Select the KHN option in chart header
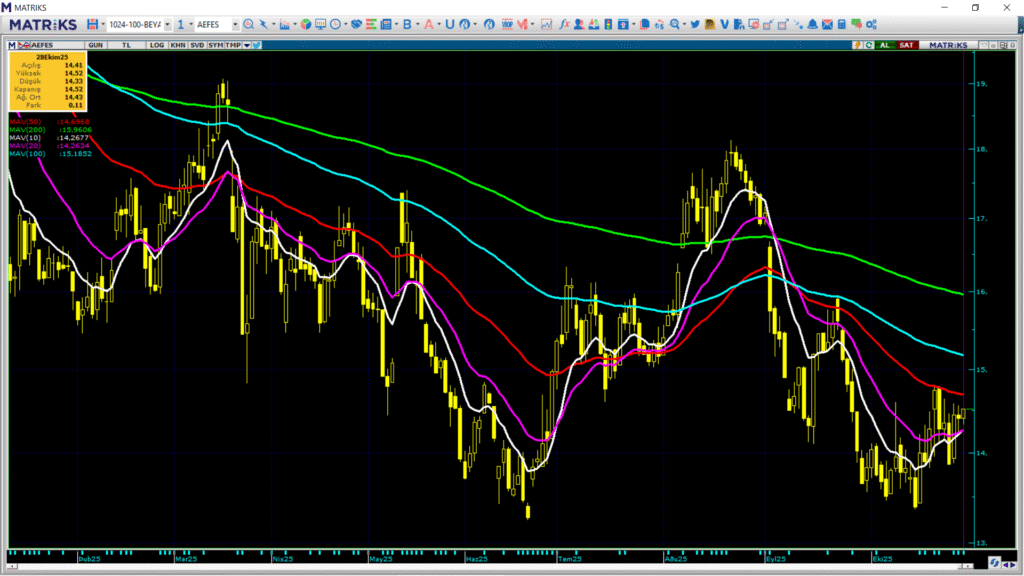The height and width of the screenshot is (576, 1024). [x=177, y=45]
